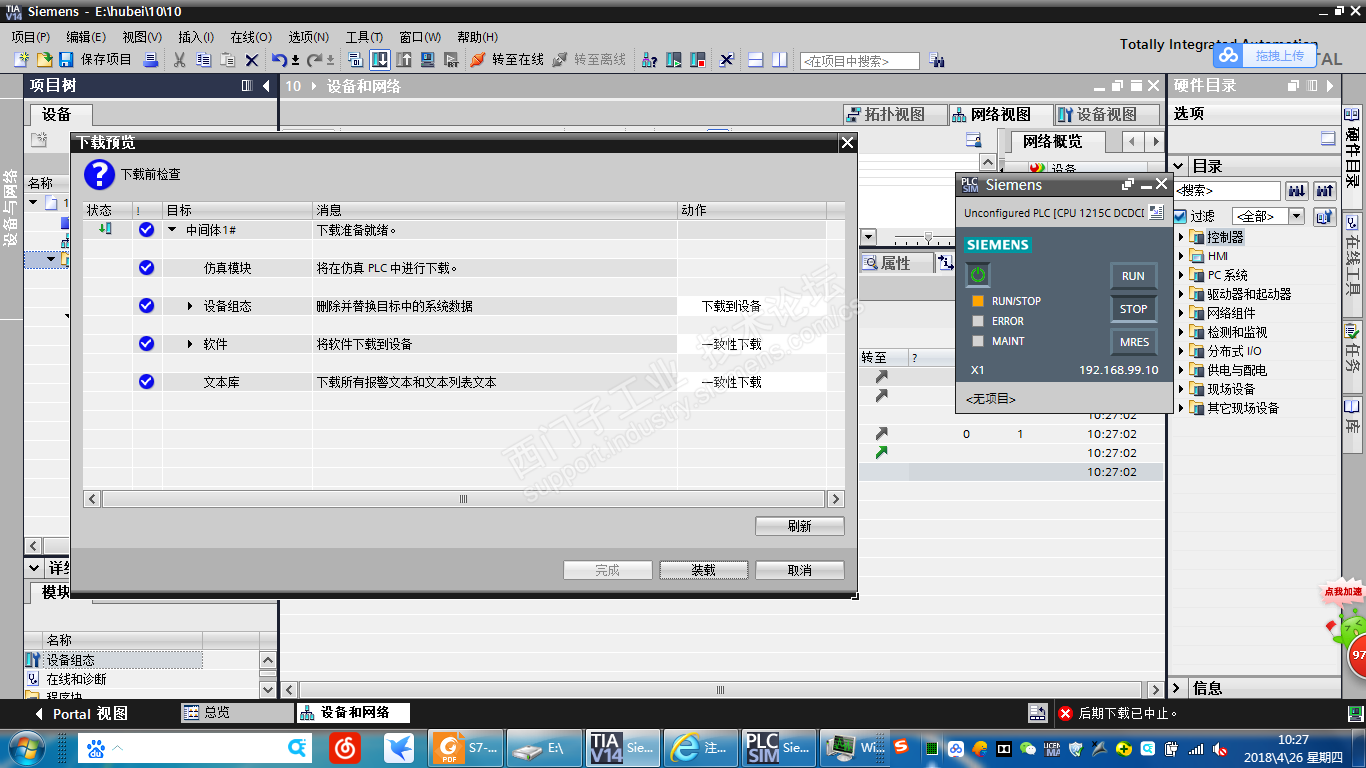Open 动作 dropdown for 软件 row
Image resolution: width=1366 pixels, height=768 pixels.
(x=752, y=344)
